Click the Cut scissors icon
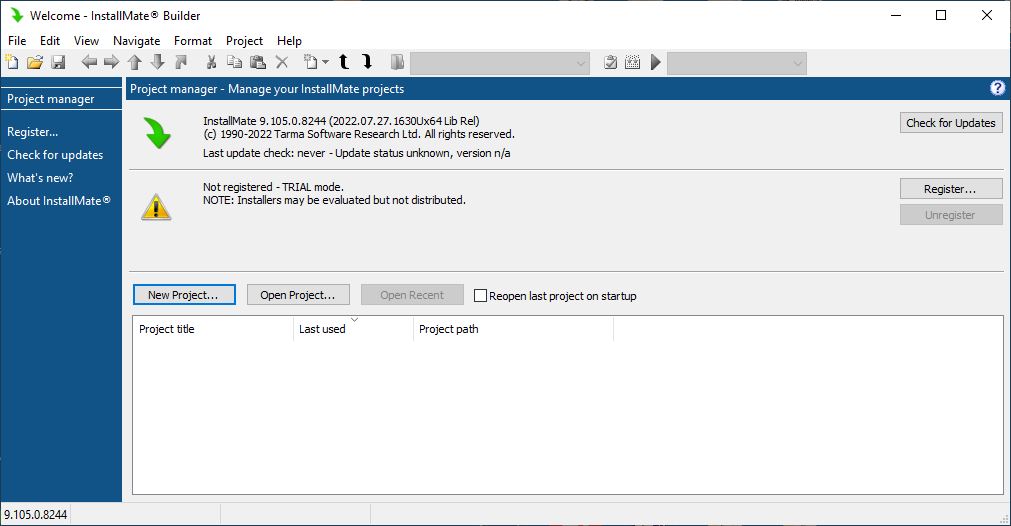The height and width of the screenshot is (526, 1011). (211, 62)
